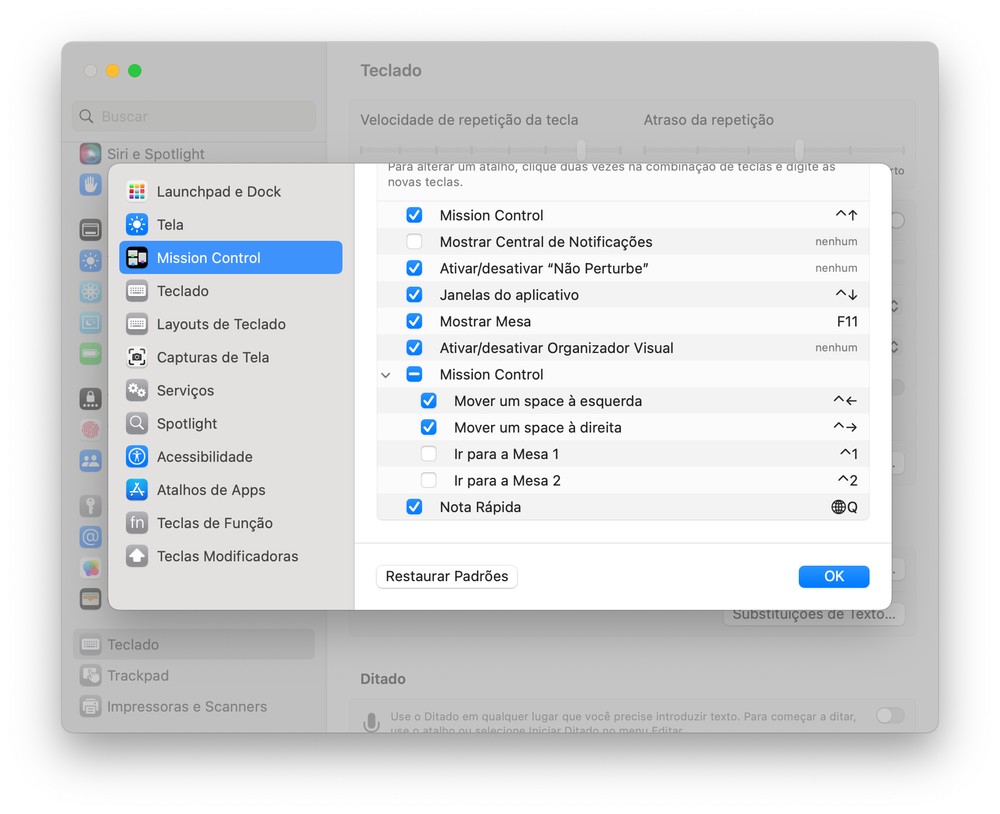Select the Tela sun icon
The width and height of the screenshot is (1000, 814).
click(x=137, y=224)
